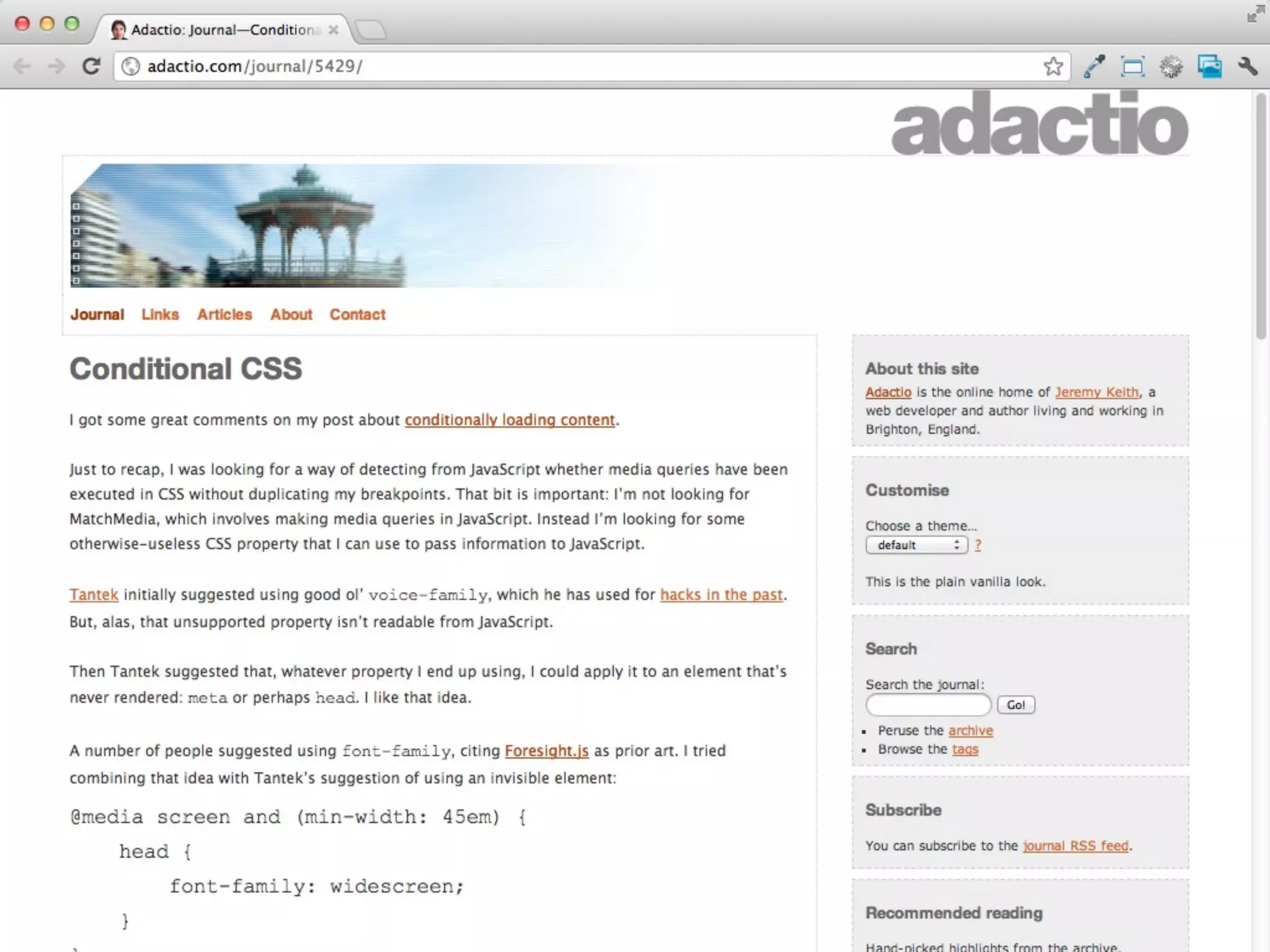This screenshot has width=1270, height=952.
Task: Close the Adactio Journal tab
Action: [334, 30]
